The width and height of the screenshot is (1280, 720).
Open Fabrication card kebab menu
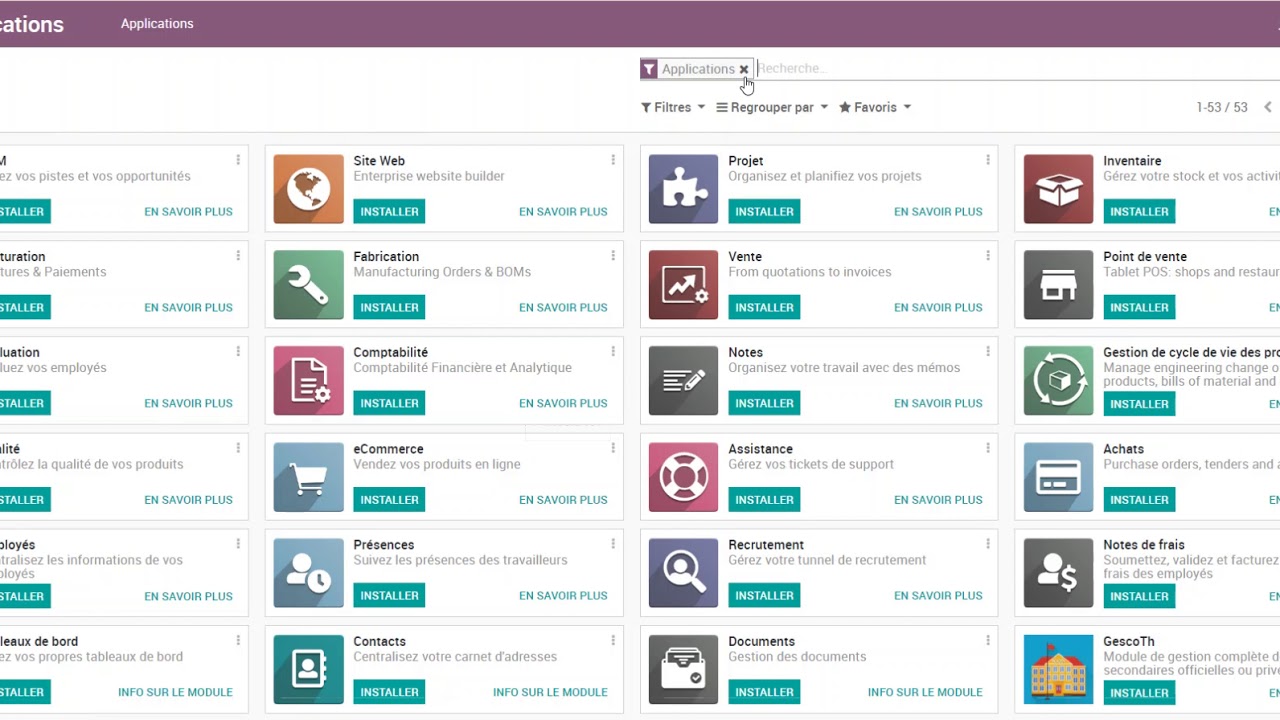pyautogui.click(x=613, y=256)
